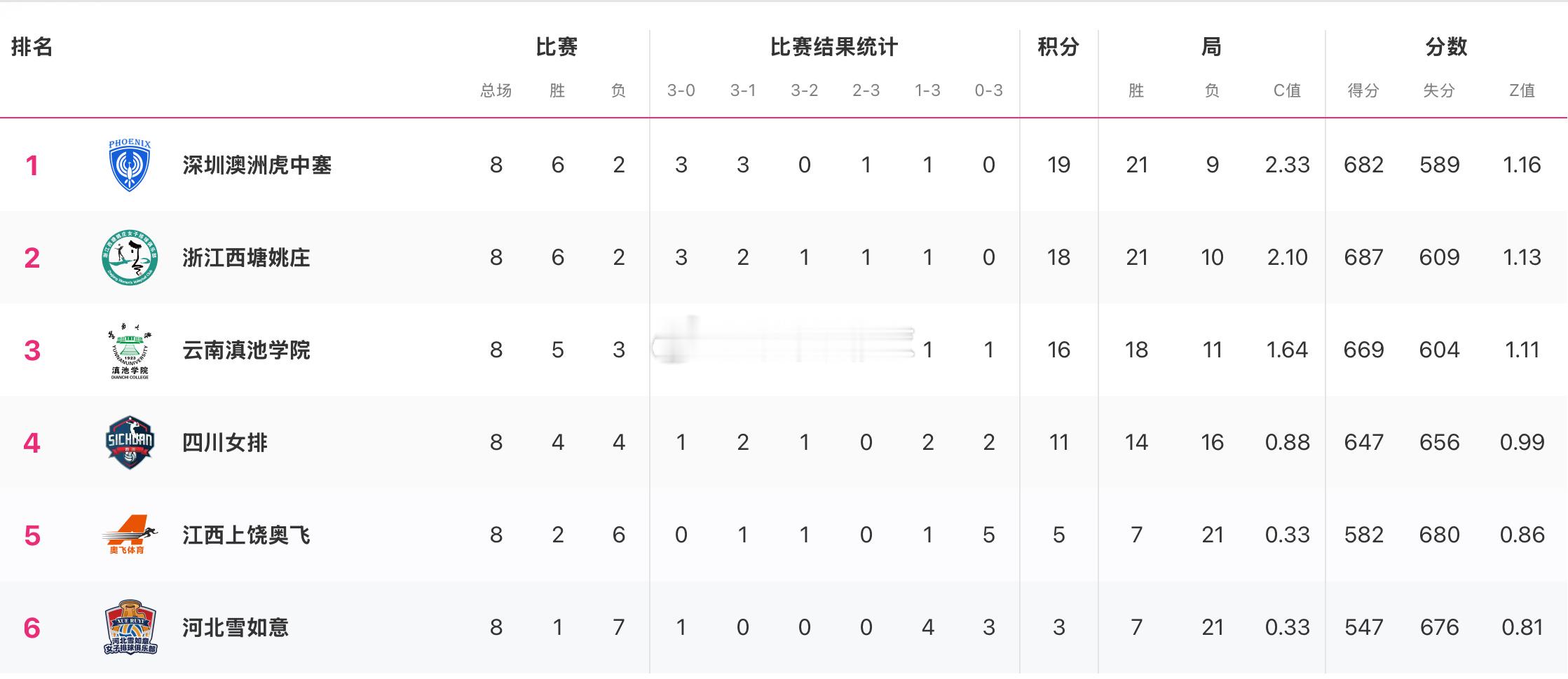Click the Aofei Sports orange logo
This screenshot has height=679, width=1568.
[130, 535]
